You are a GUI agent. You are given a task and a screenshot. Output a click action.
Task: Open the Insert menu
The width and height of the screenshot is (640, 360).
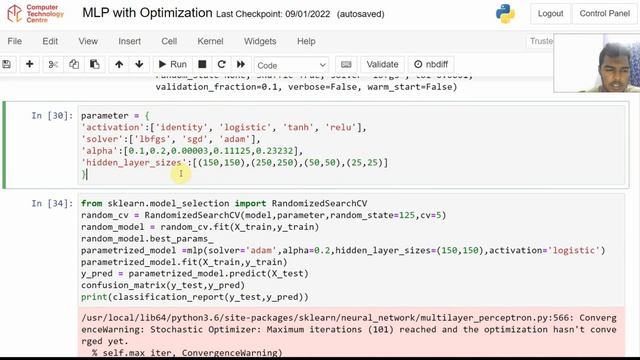click(129, 41)
